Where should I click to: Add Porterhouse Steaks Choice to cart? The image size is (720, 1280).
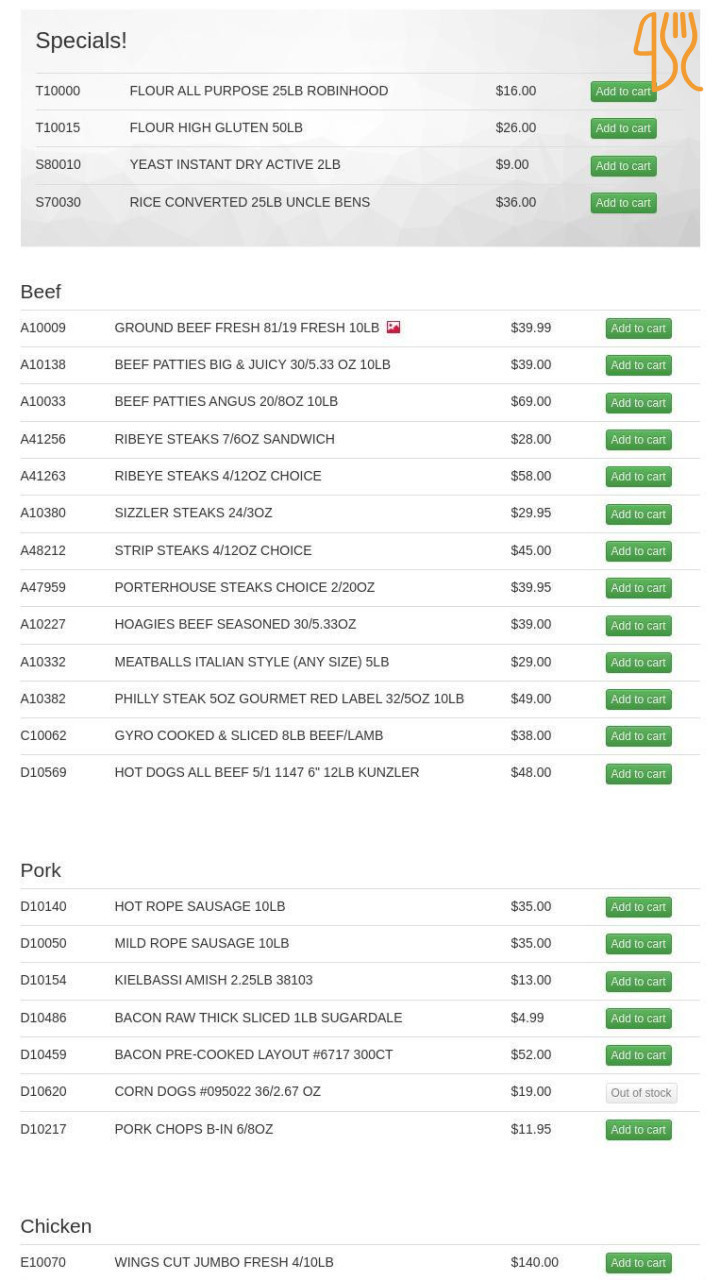point(638,588)
